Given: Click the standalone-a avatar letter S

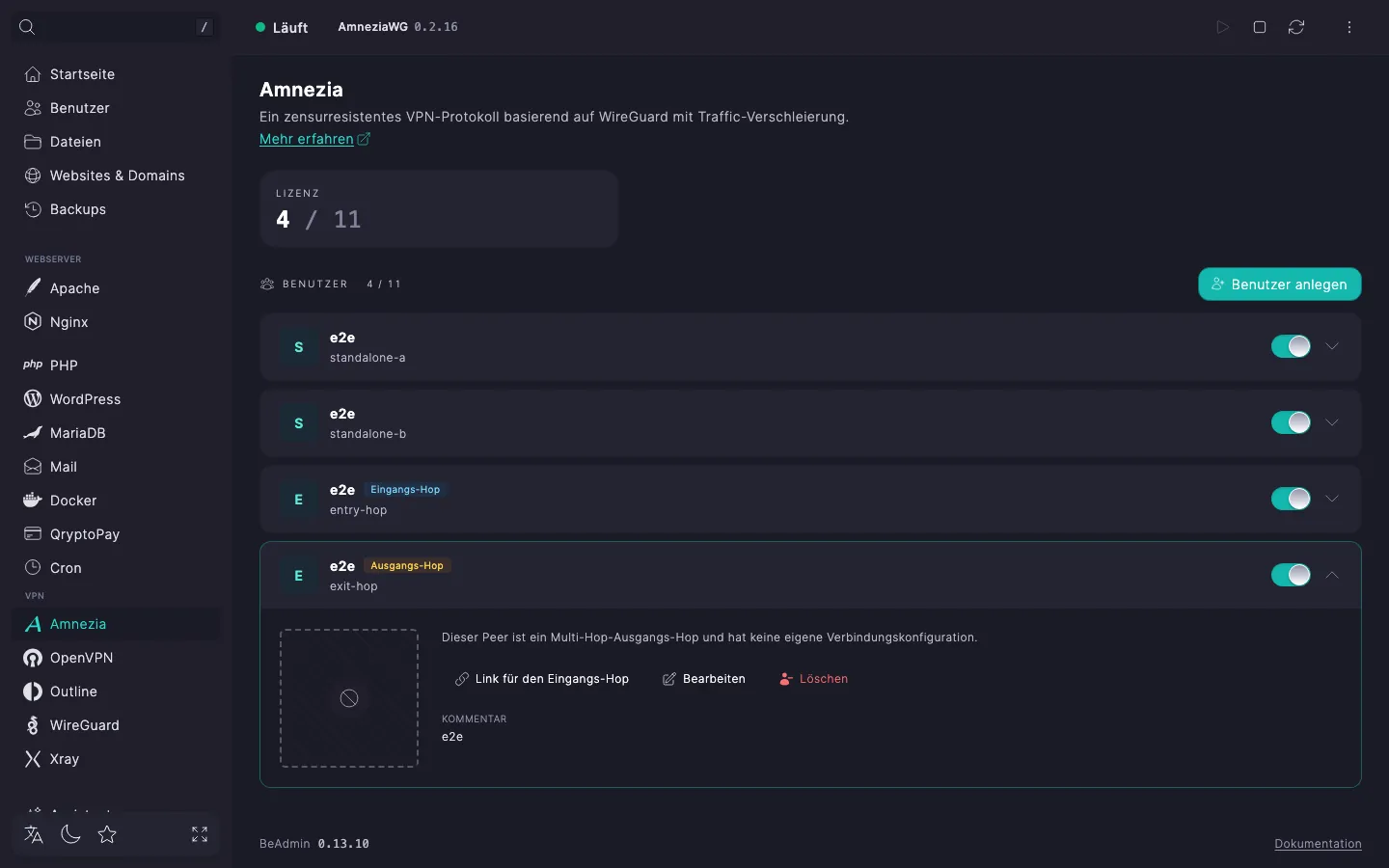Looking at the screenshot, I should (299, 347).
